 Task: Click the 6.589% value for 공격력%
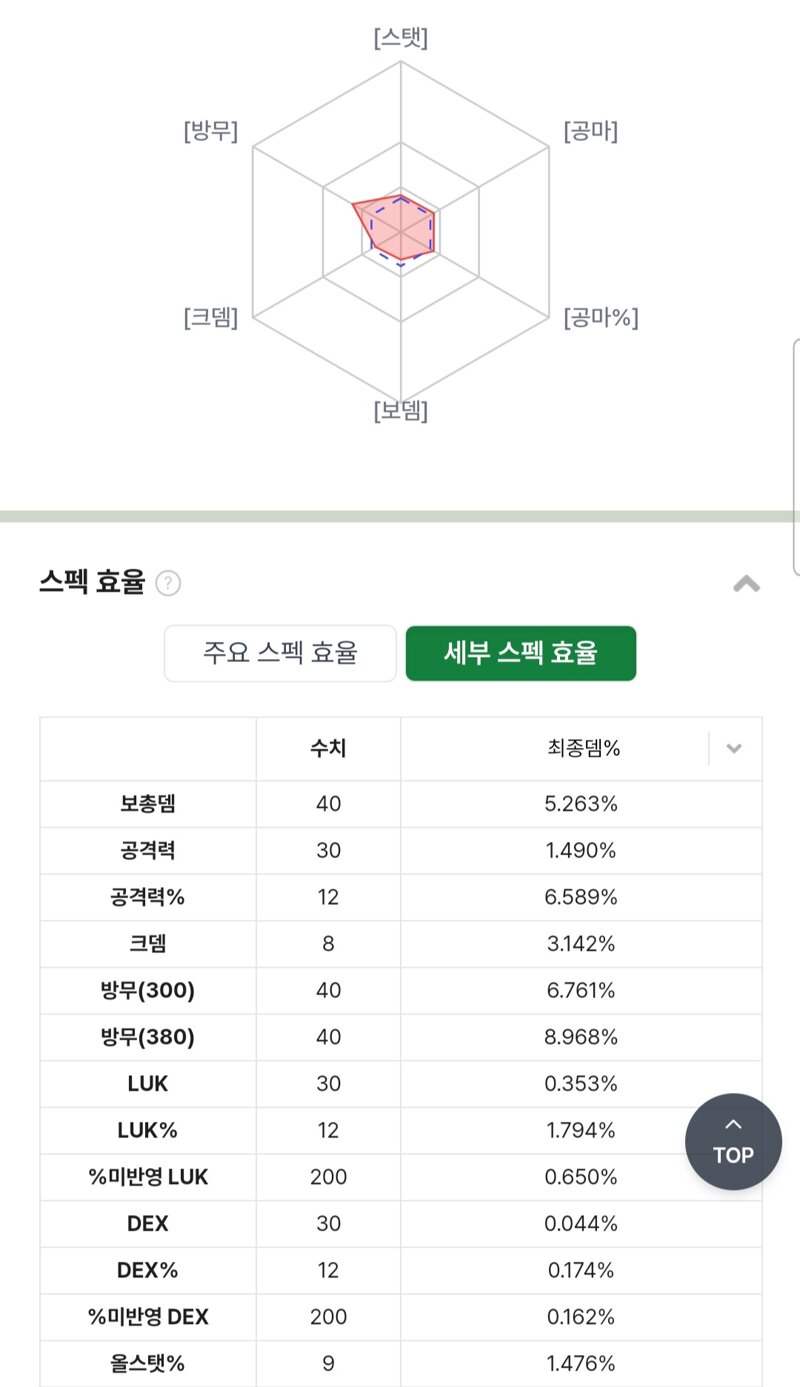581,897
